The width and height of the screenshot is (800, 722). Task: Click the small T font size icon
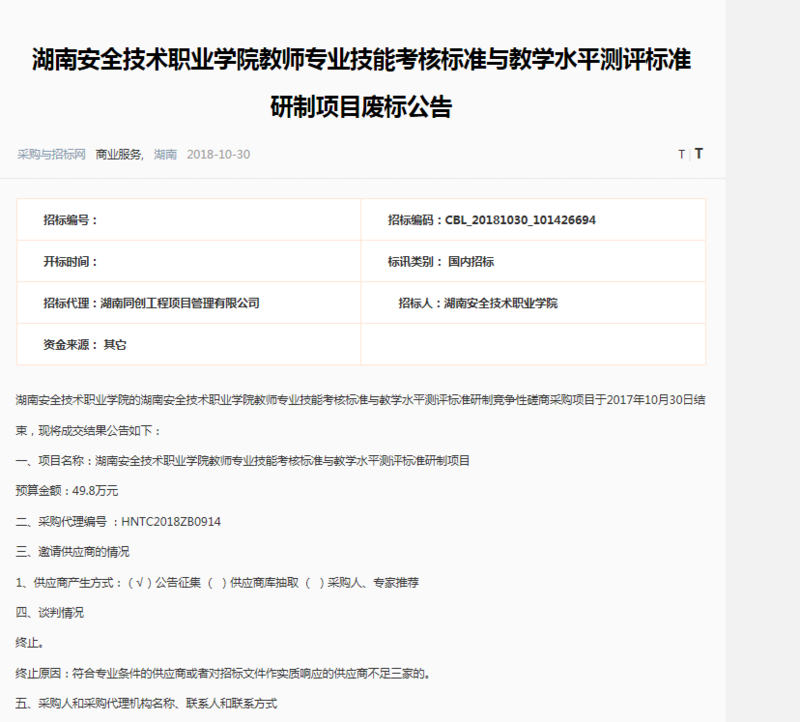click(x=681, y=154)
